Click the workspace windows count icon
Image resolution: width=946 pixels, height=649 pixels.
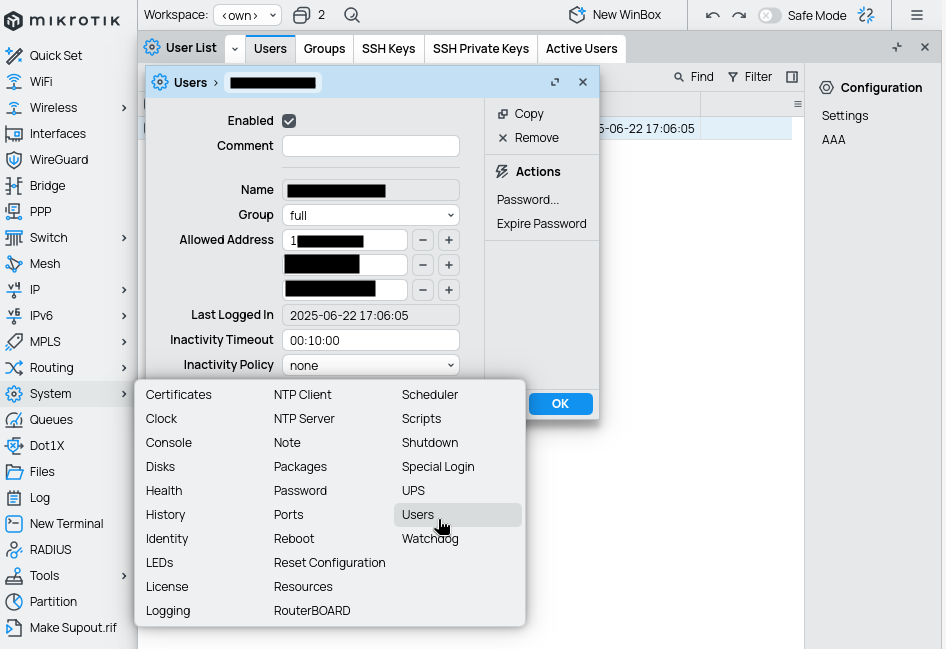[x=302, y=15]
